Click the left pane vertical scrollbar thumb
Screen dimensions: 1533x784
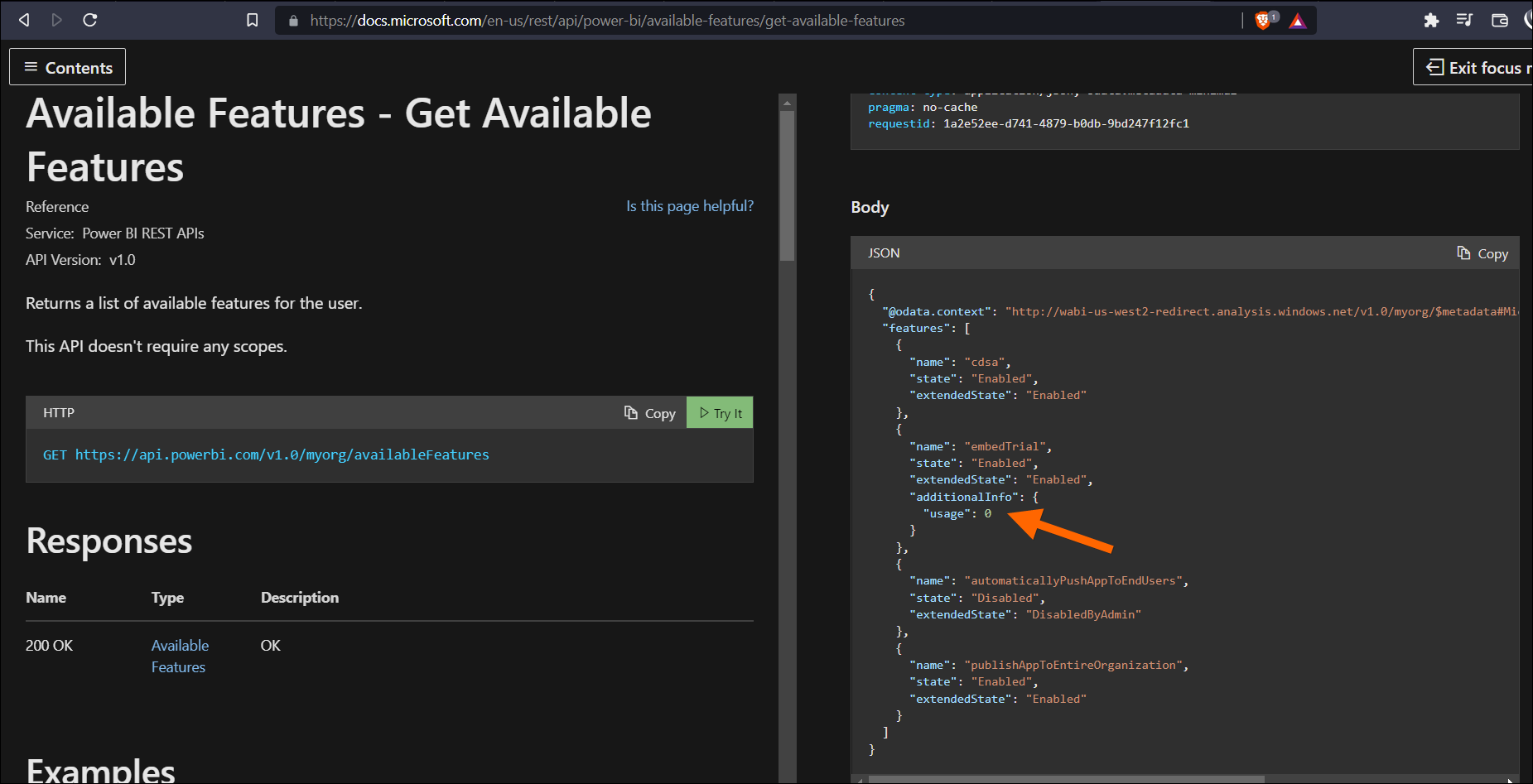(x=787, y=185)
